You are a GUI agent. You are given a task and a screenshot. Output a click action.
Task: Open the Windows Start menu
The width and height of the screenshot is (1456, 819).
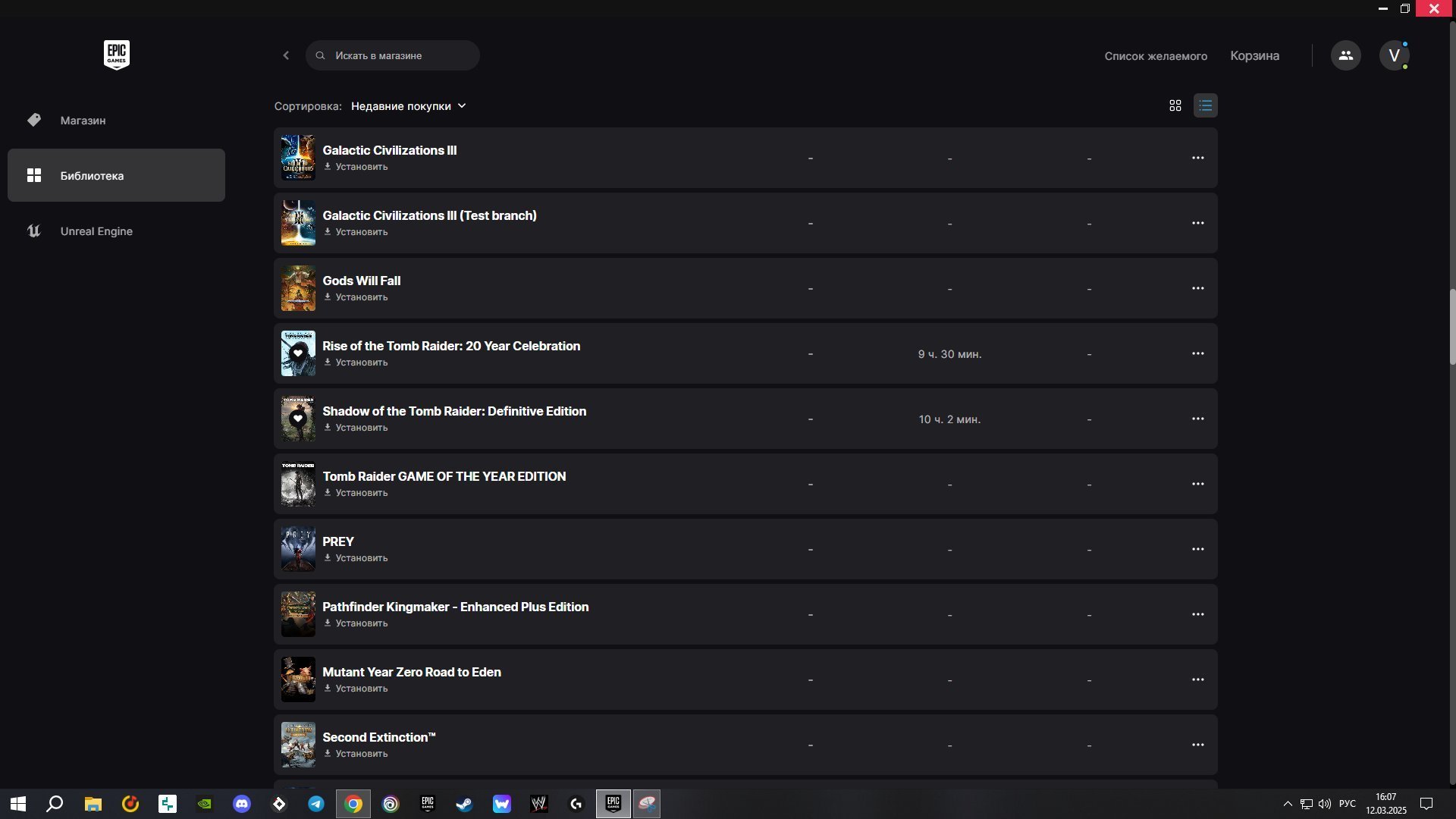click(x=18, y=804)
